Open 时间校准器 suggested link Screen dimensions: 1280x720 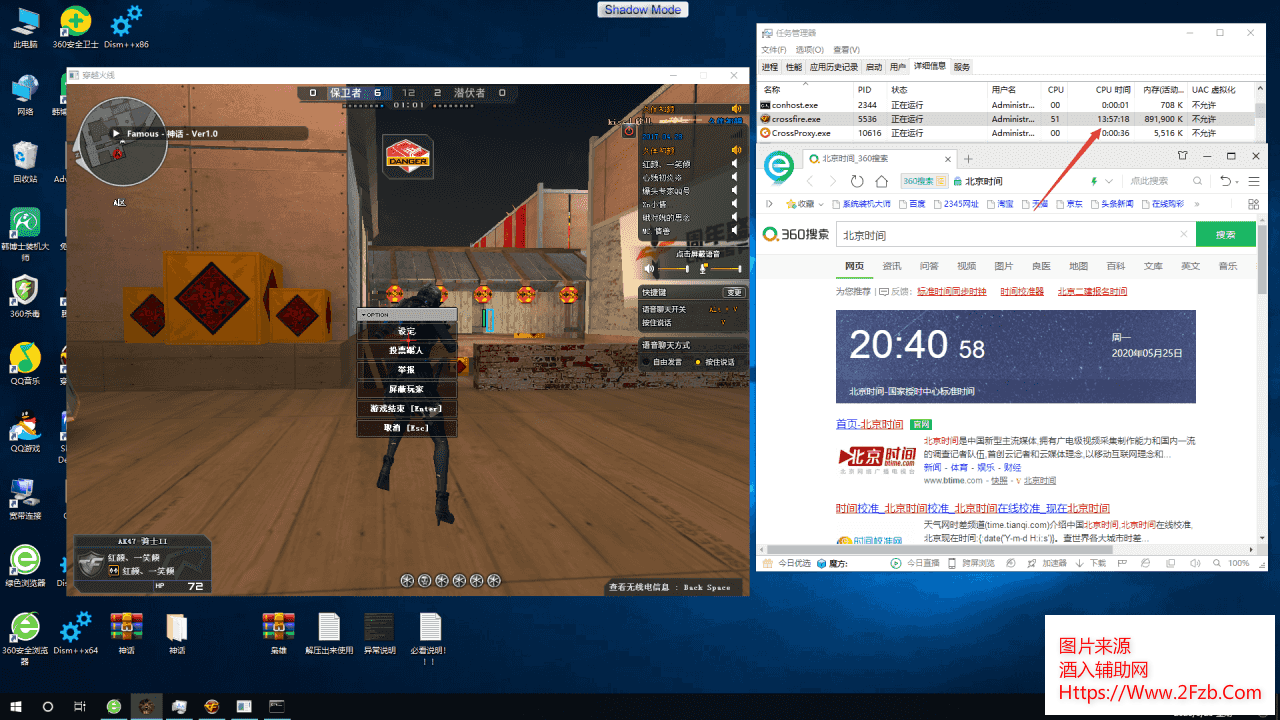(x=1022, y=291)
